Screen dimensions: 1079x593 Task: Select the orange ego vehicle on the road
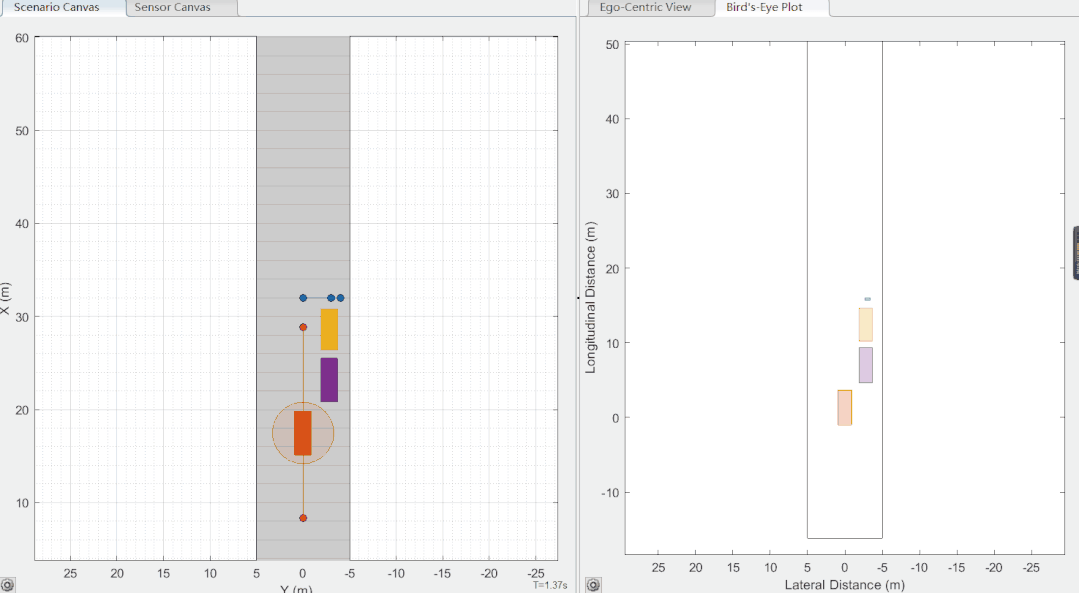tap(303, 433)
